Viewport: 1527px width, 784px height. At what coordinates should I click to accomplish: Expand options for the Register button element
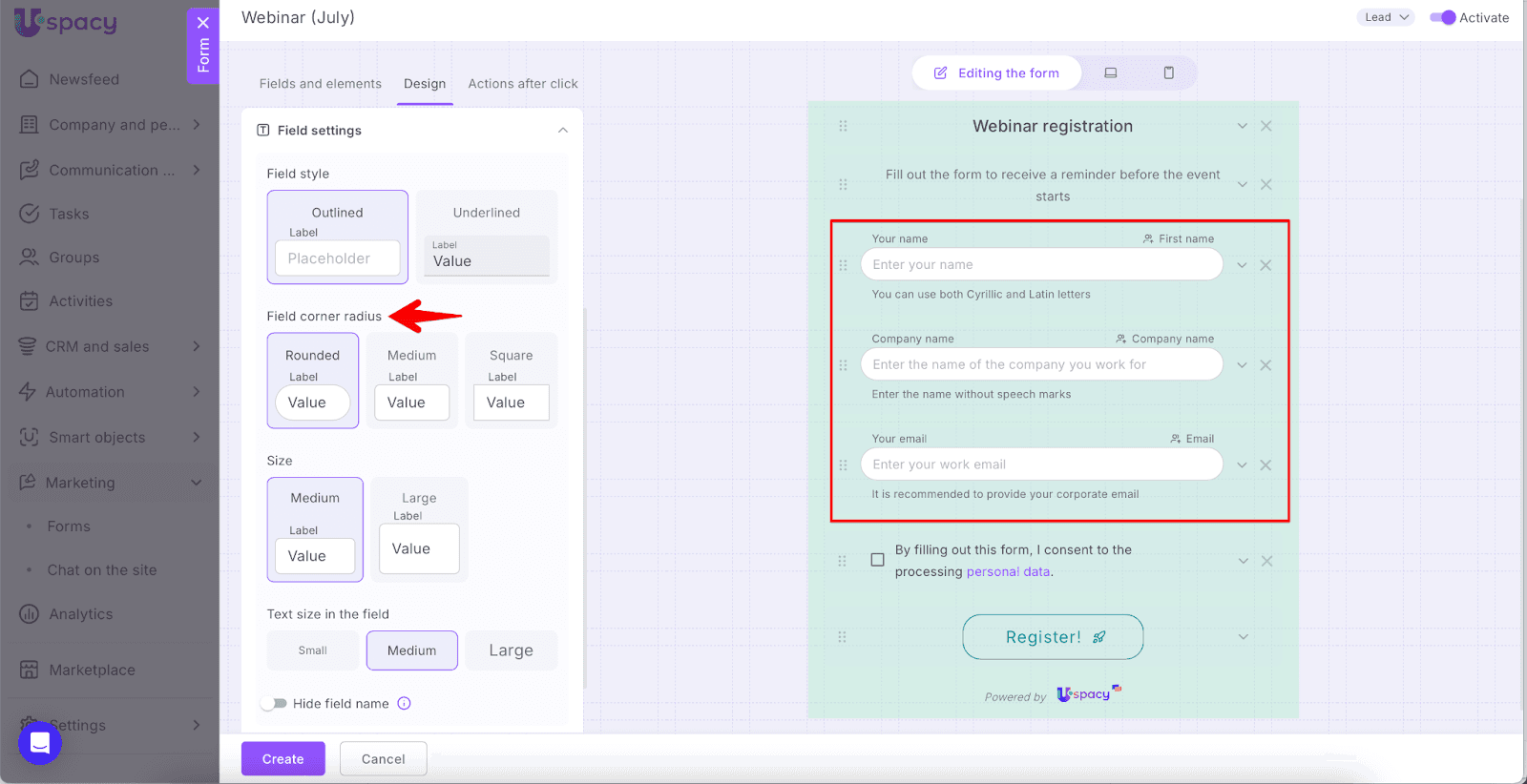(x=1243, y=637)
